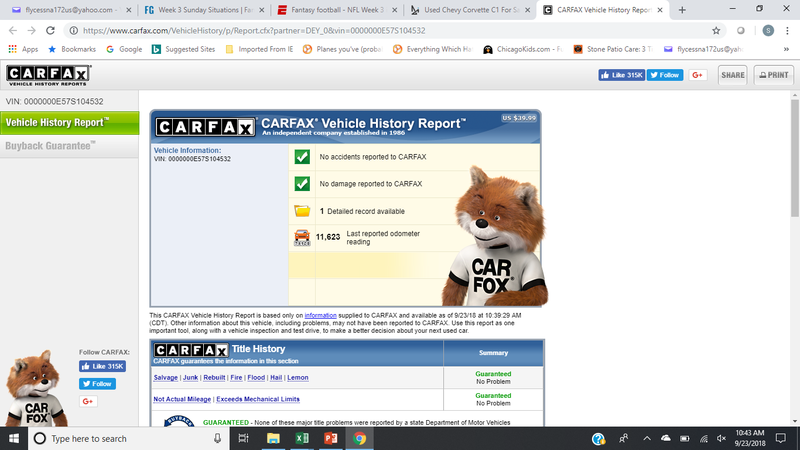Open the Not Actual Mileage link
800x450 pixels.
click(182, 399)
